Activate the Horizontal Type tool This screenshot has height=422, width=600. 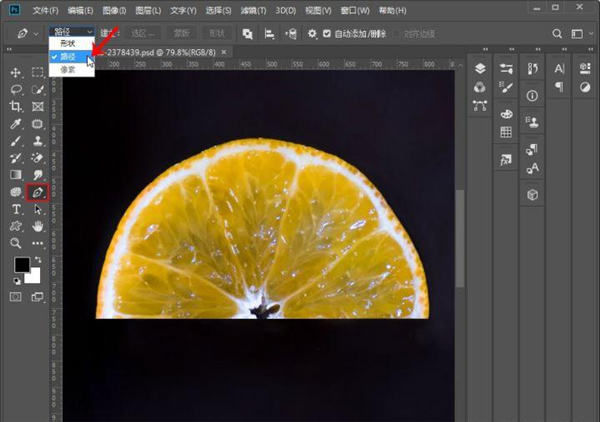pyautogui.click(x=16, y=209)
